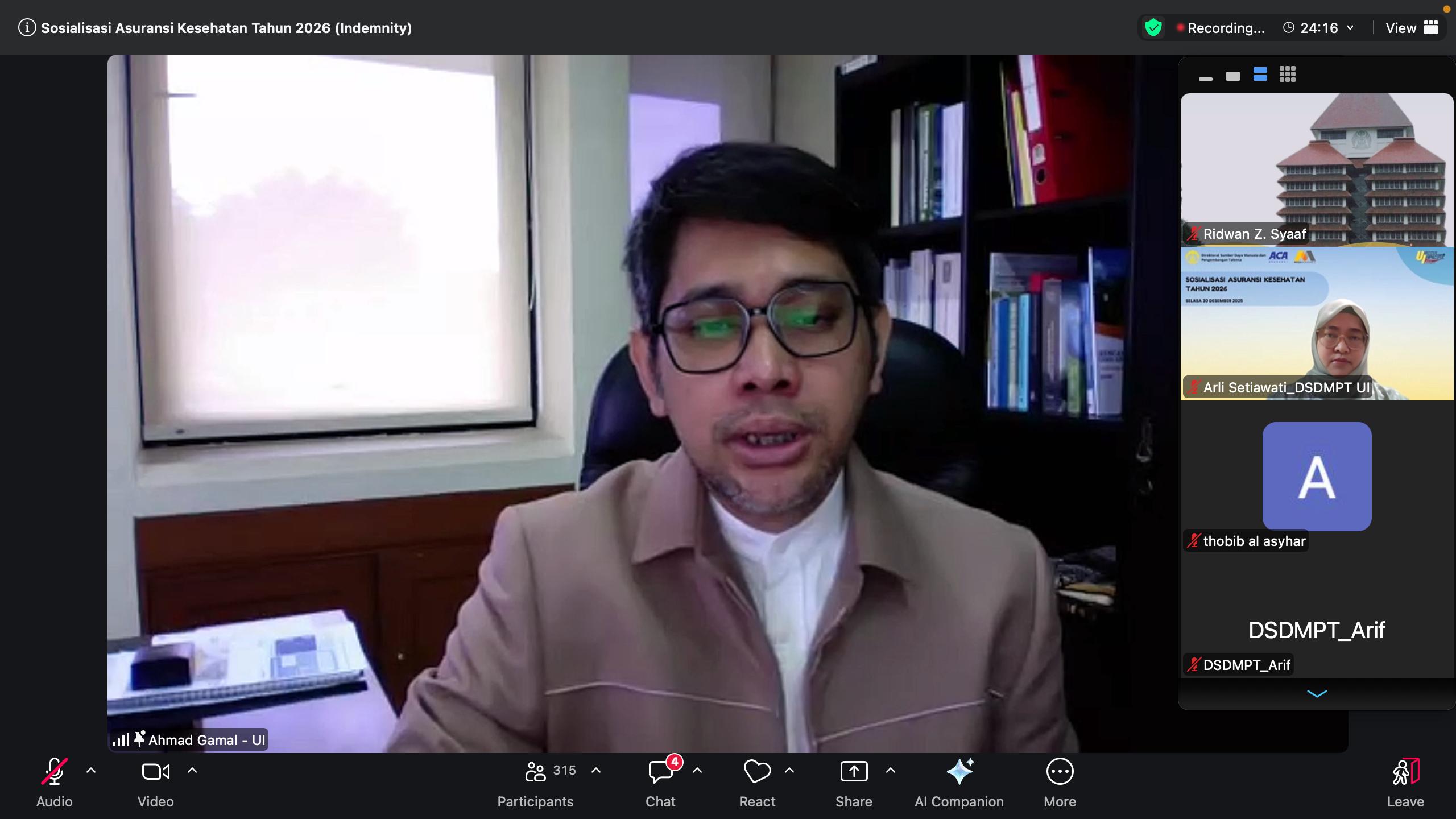Open the Participants list
1456x819 pixels.
(535, 772)
